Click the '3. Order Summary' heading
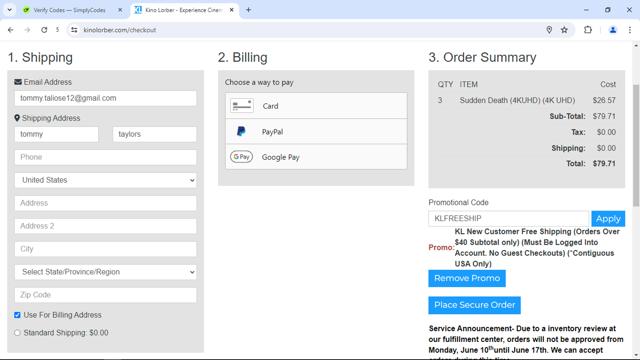640x360 pixels. coord(482,58)
